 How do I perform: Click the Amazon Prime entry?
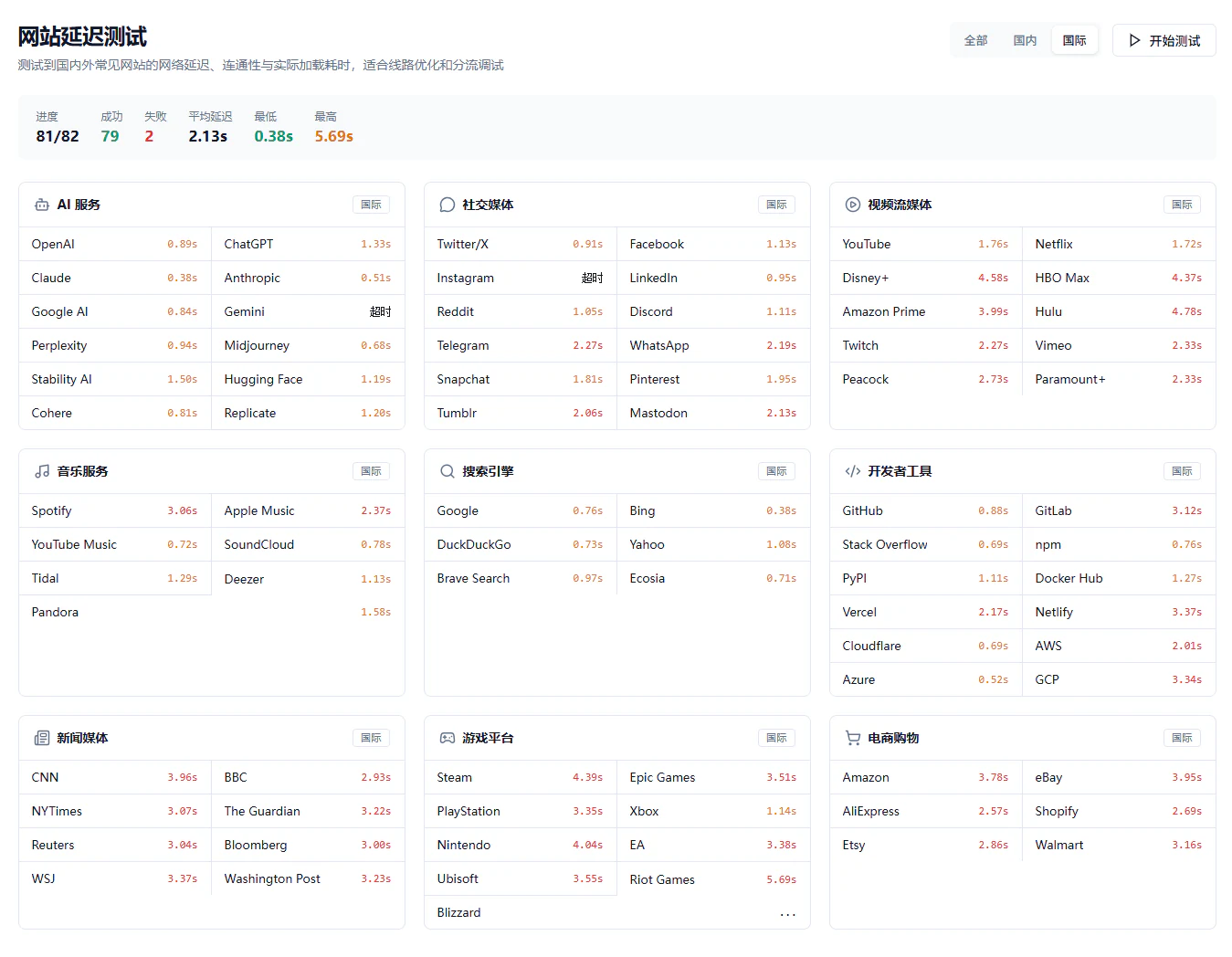click(x=926, y=311)
